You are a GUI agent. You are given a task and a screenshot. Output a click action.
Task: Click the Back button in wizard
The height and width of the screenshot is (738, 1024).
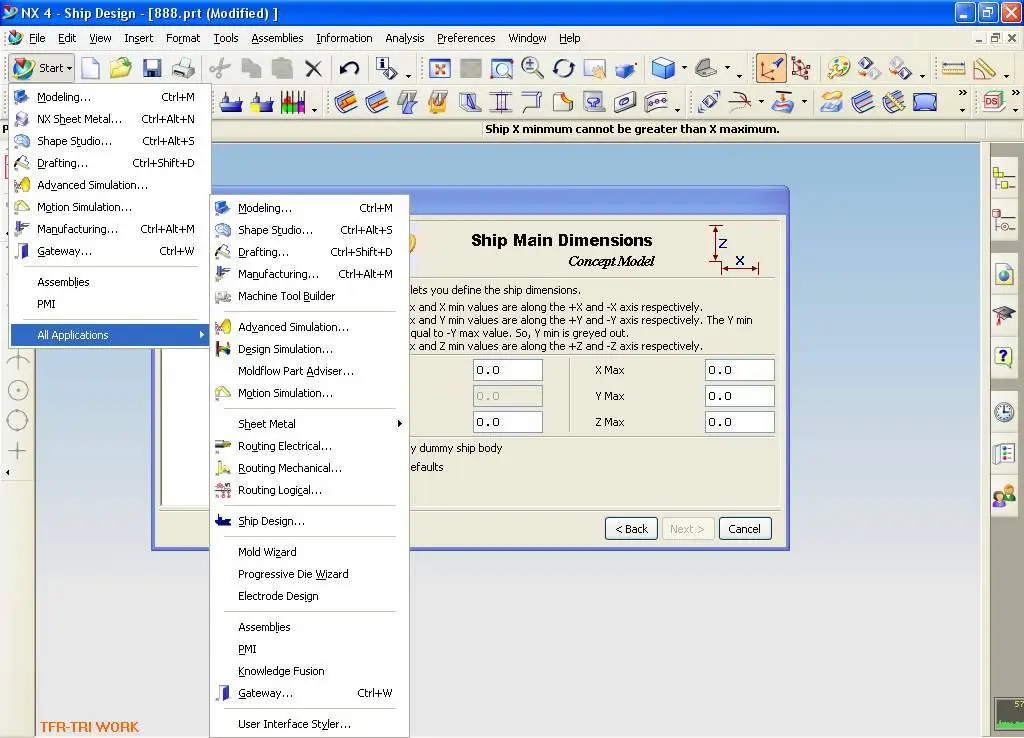[631, 529]
